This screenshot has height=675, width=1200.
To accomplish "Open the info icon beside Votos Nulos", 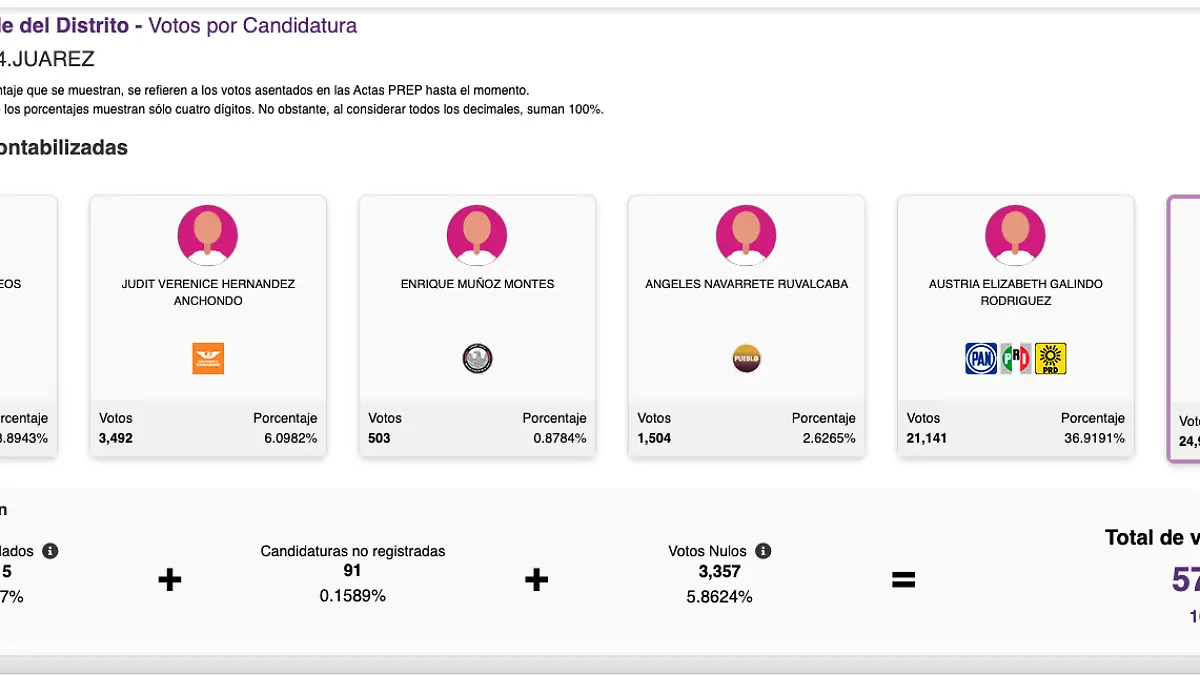I will (x=763, y=551).
